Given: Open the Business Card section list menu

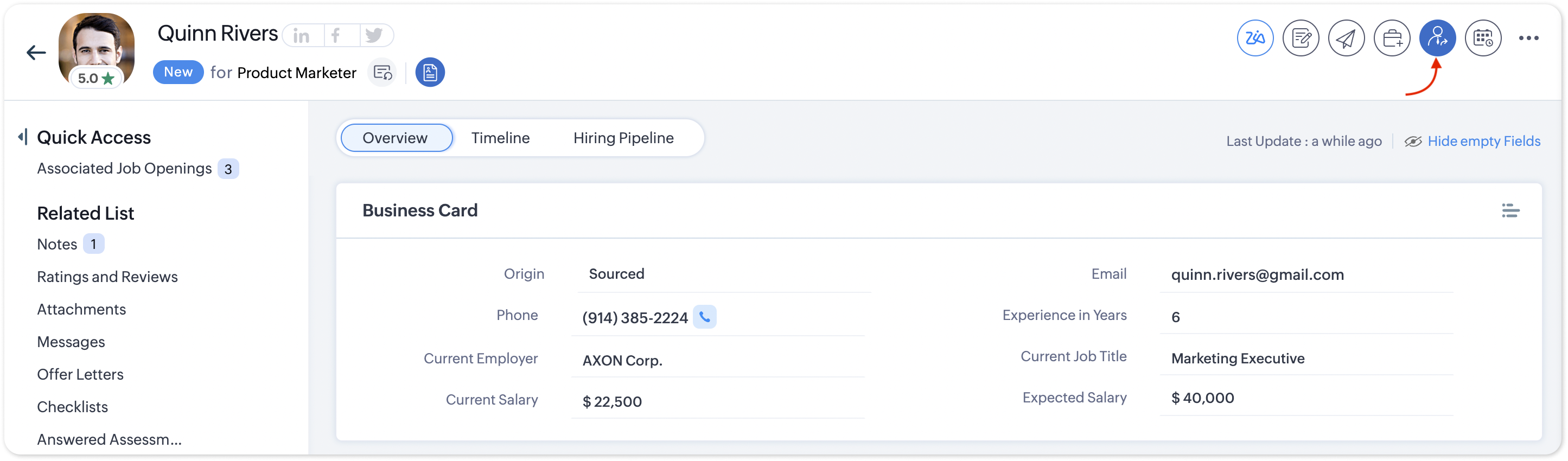Looking at the screenshot, I should pyautogui.click(x=1510, y=210).
